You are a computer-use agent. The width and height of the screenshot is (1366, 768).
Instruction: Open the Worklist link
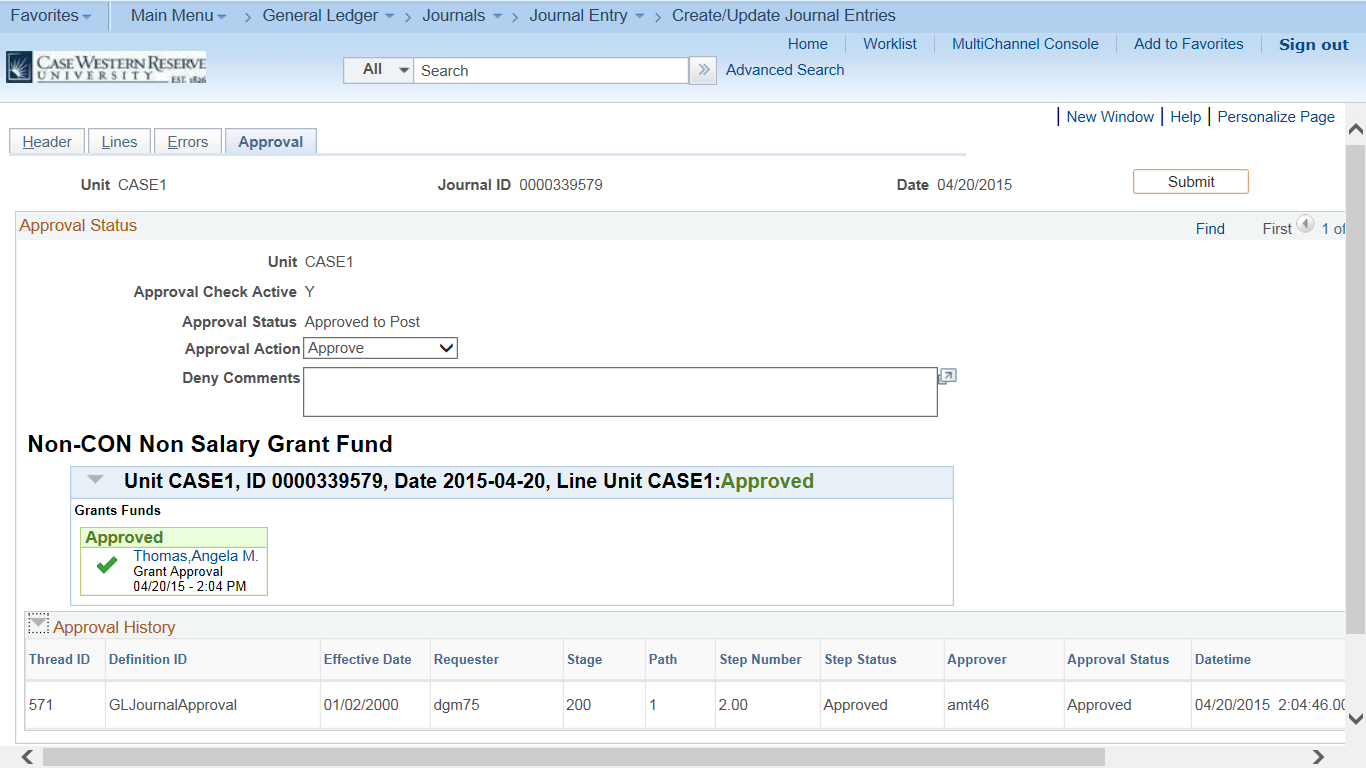pos(889,43)
